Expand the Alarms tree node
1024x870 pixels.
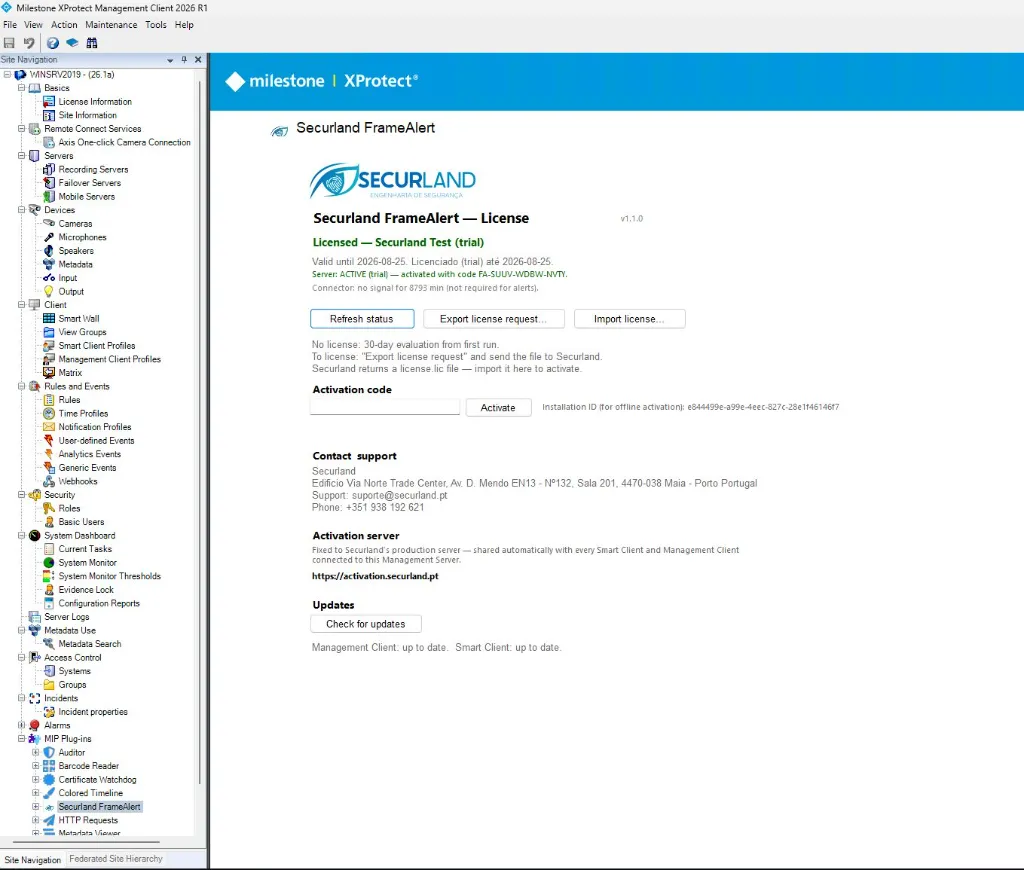click(x=22, y=725)
